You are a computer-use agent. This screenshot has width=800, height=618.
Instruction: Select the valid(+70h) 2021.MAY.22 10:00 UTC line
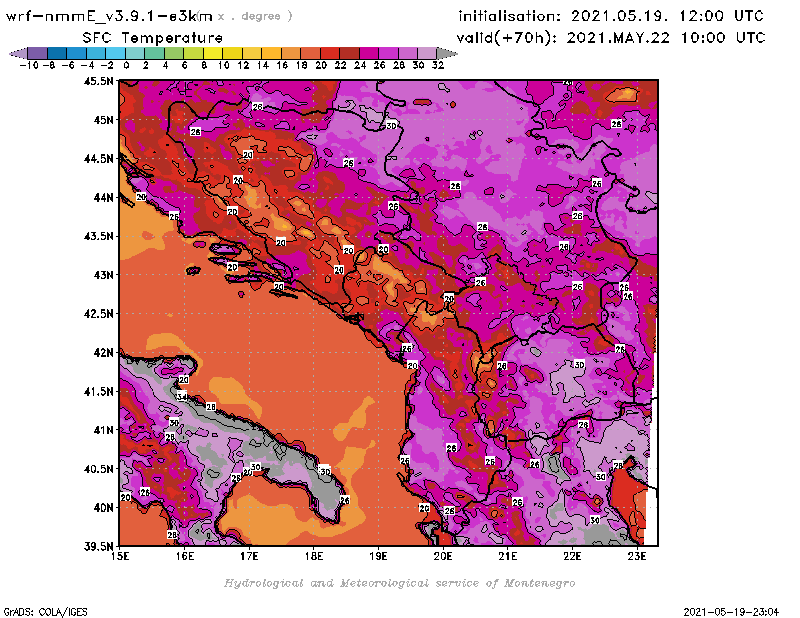click(611, 37)
